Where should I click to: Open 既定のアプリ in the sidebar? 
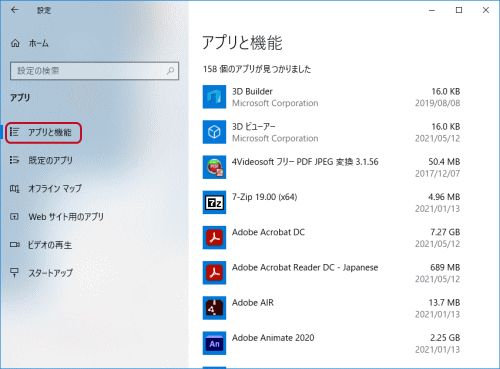50,160
